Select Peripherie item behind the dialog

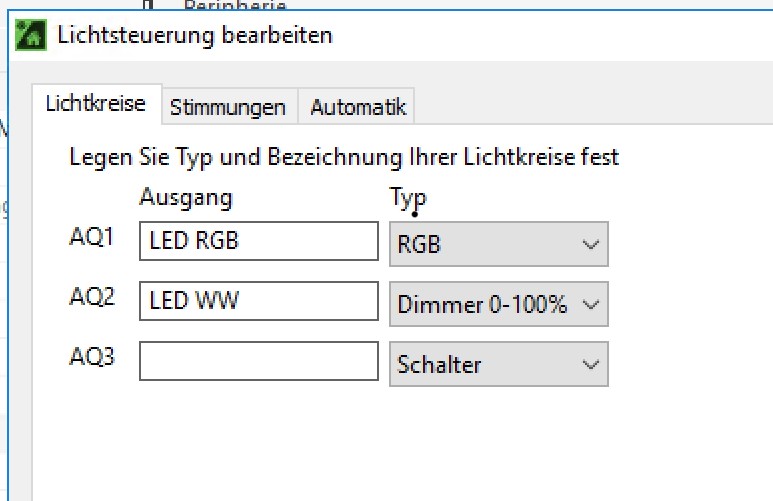234,7
